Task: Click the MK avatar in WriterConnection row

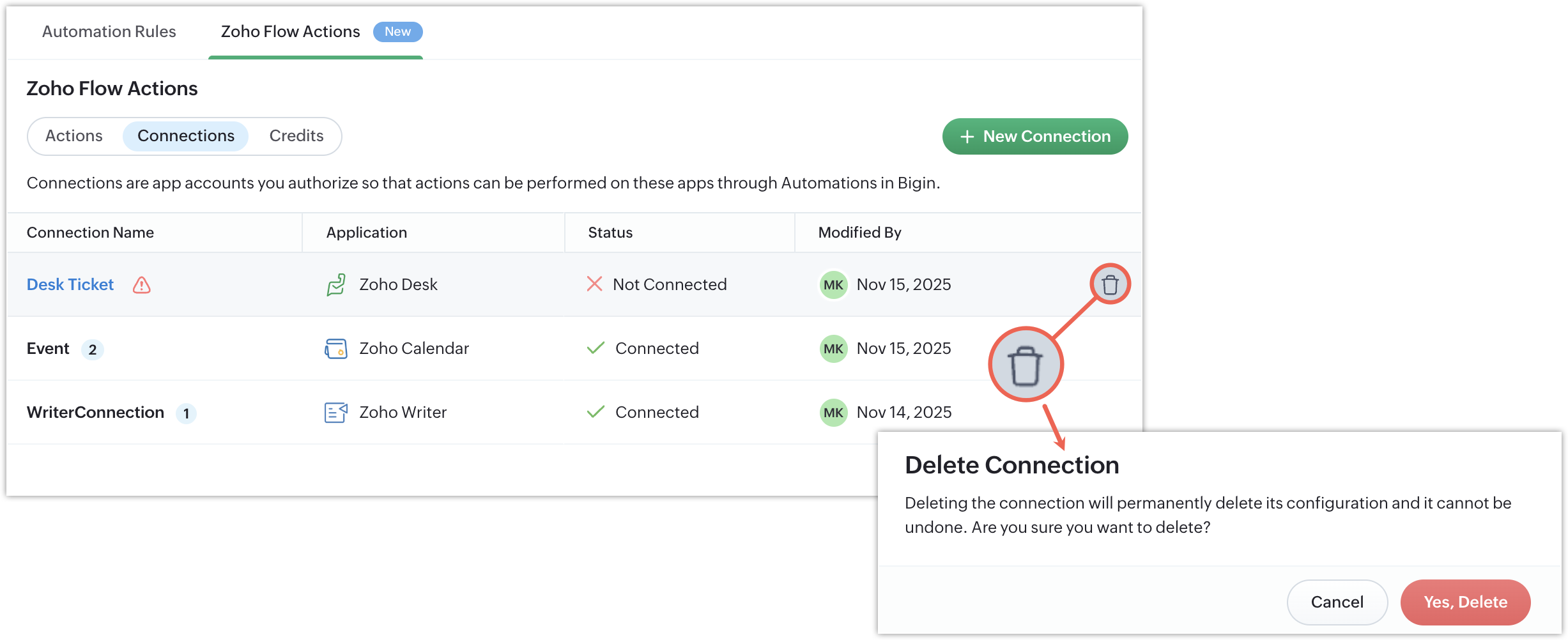Action: (833, 413)
